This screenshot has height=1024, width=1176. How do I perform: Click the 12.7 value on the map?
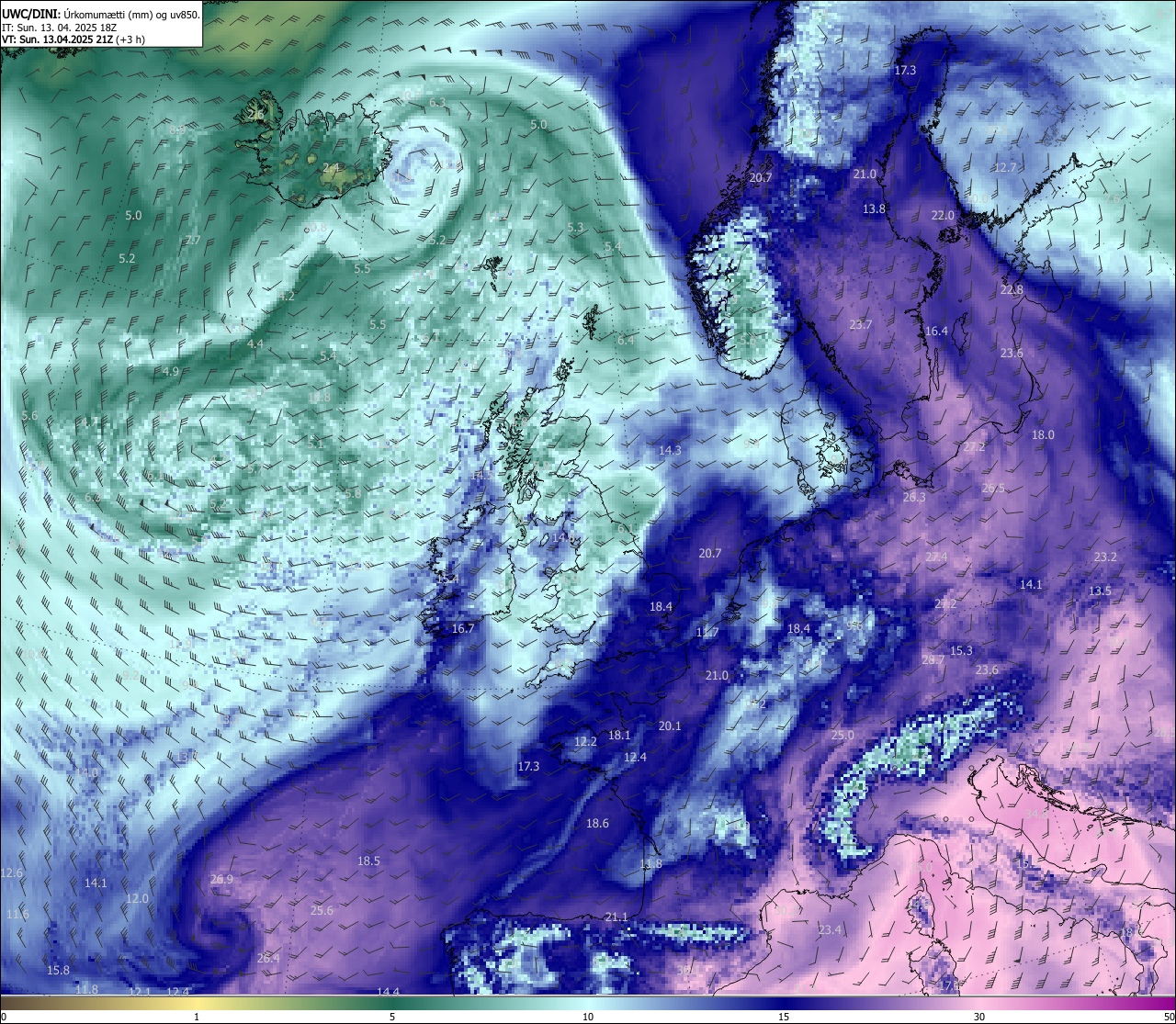click(1005, 168)
